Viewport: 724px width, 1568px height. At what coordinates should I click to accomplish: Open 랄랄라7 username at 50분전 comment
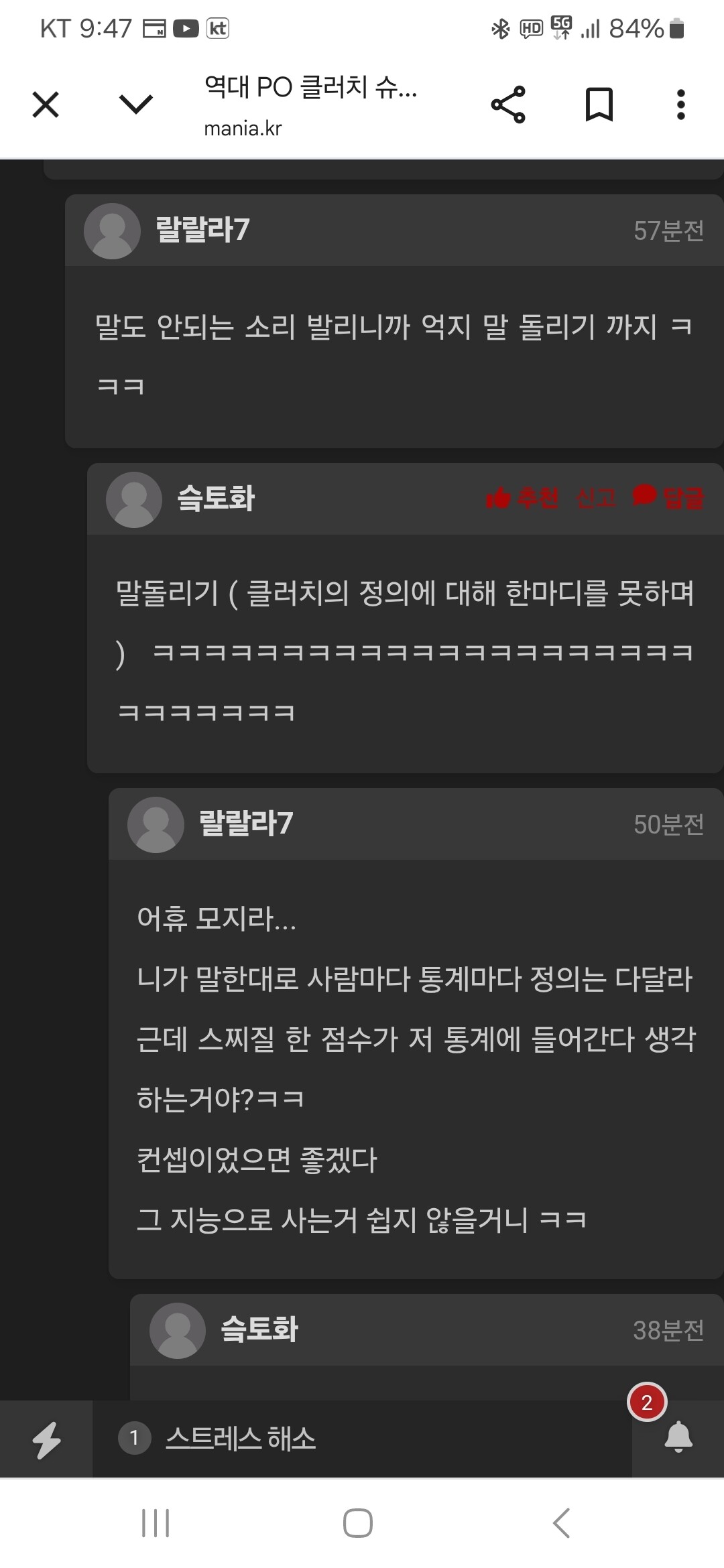point(246,824)
